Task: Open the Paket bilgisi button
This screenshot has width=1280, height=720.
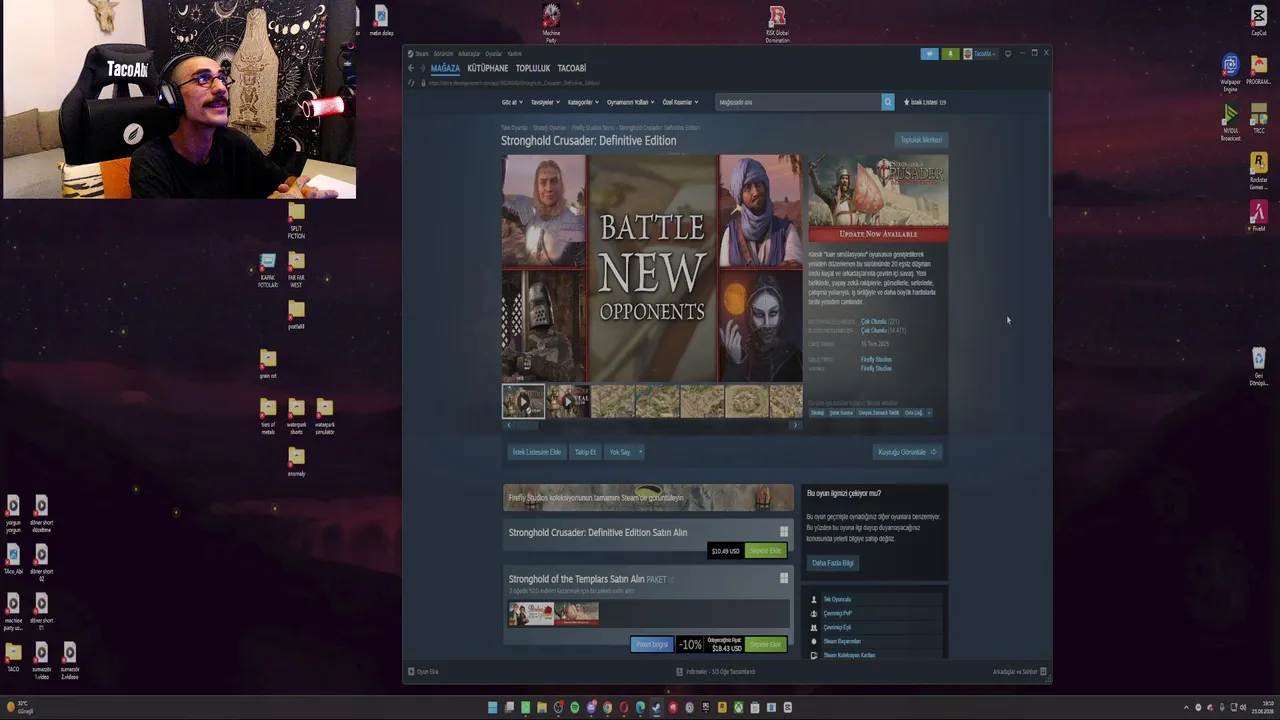Action: point(652,645)
